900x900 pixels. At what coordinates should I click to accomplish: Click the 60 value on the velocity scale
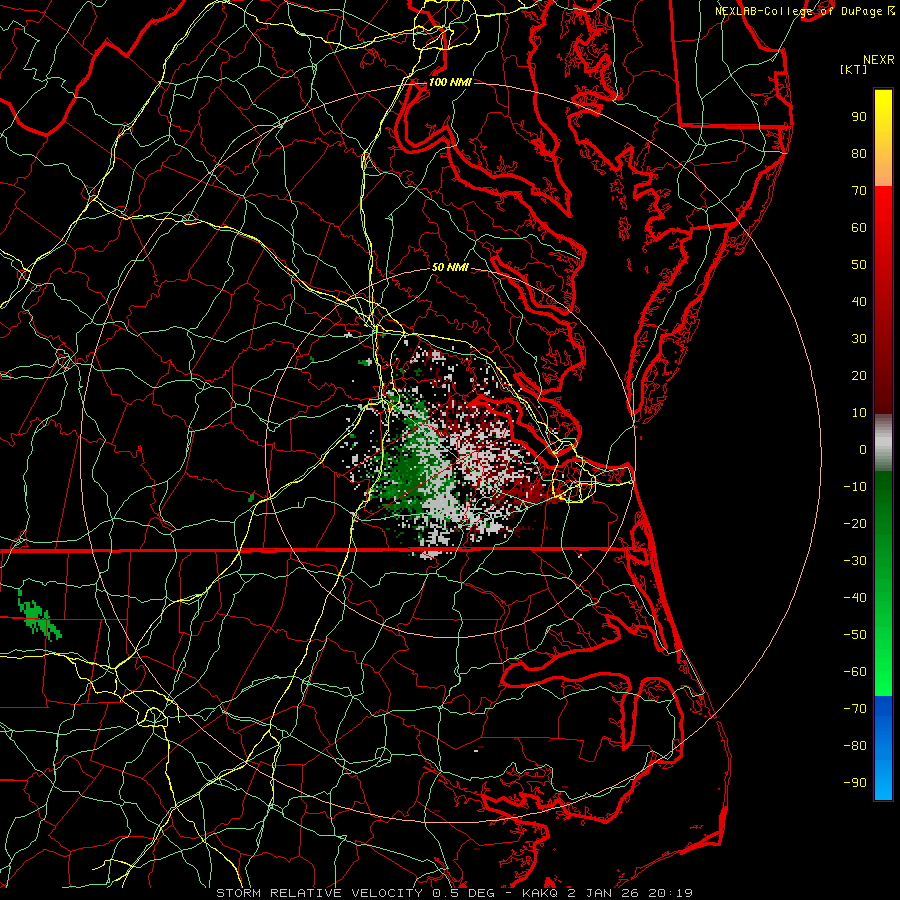[x=859, y=227]
